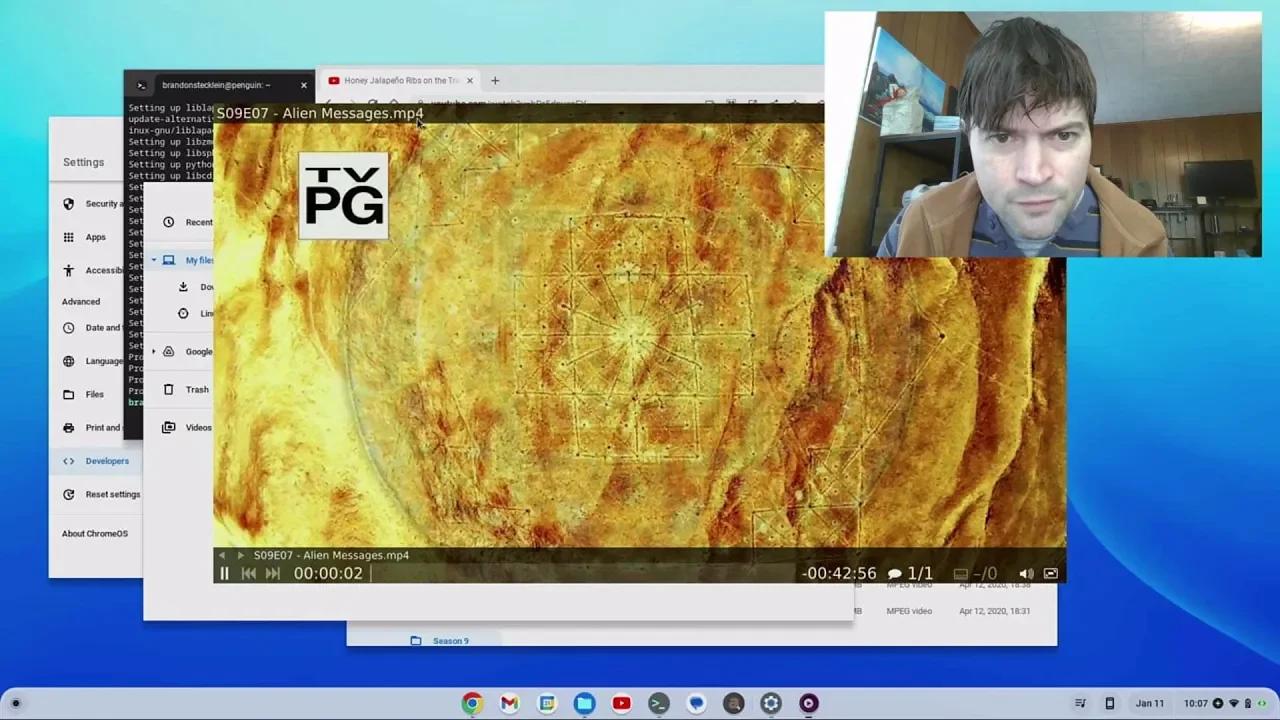Expand the Advanced section in Settings
1280x720 pixels.
81,301
